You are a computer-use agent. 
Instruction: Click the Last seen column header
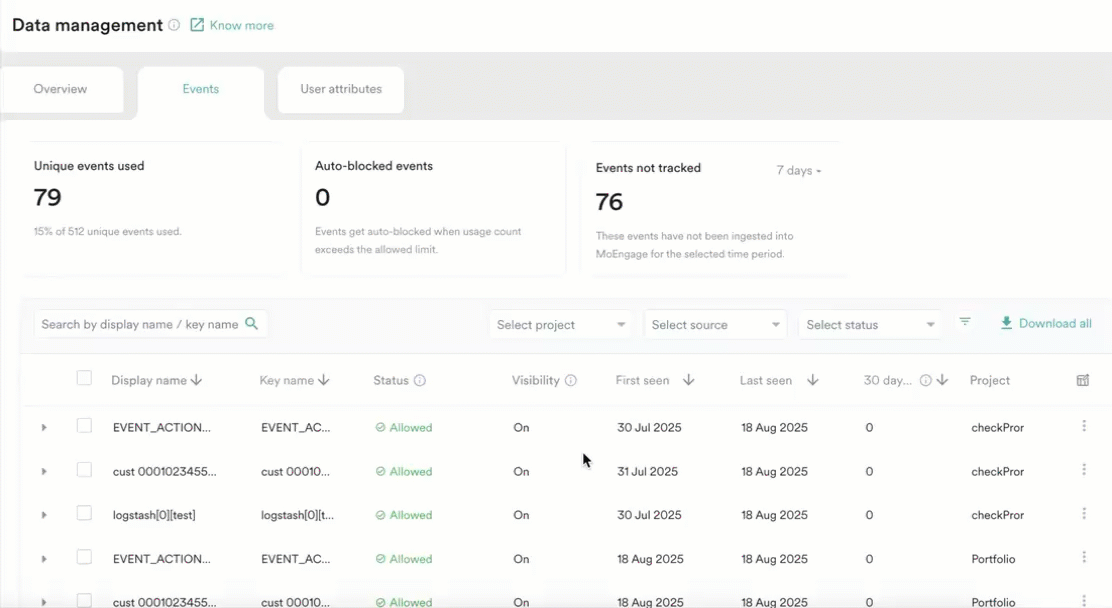pos(766,380)
